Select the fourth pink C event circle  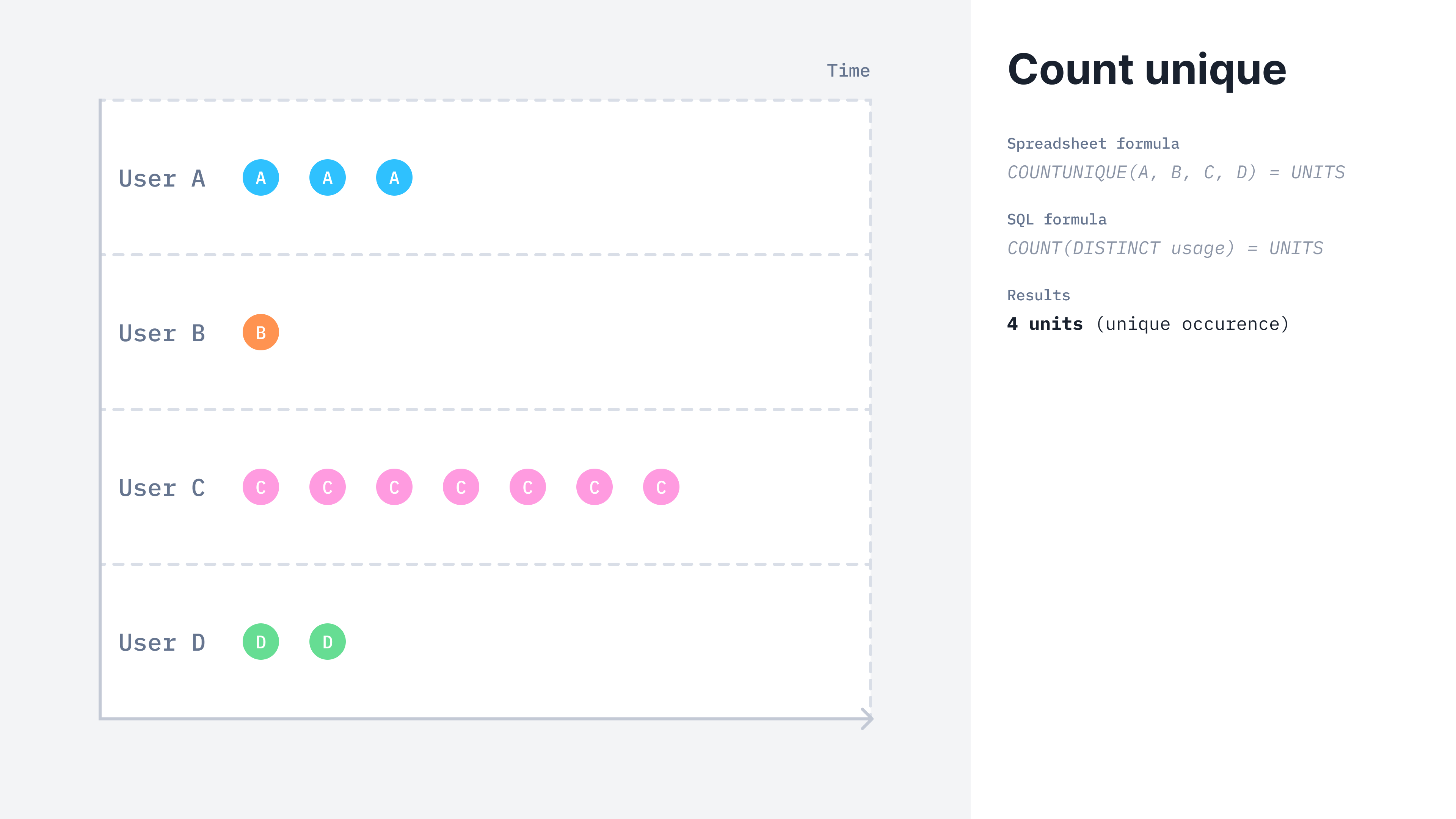click(x=461, y=486)
